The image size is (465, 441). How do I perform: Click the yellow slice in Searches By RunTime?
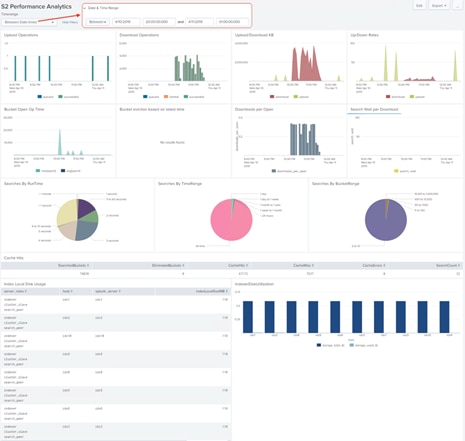67,212
